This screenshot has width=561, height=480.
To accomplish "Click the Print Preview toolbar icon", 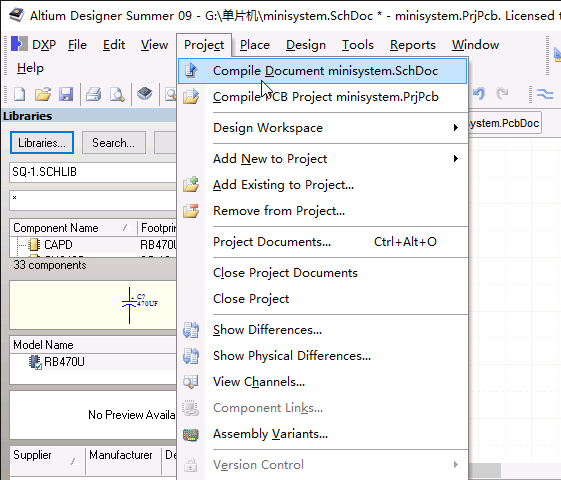I will pyautogui.click(x=117, y=94).
